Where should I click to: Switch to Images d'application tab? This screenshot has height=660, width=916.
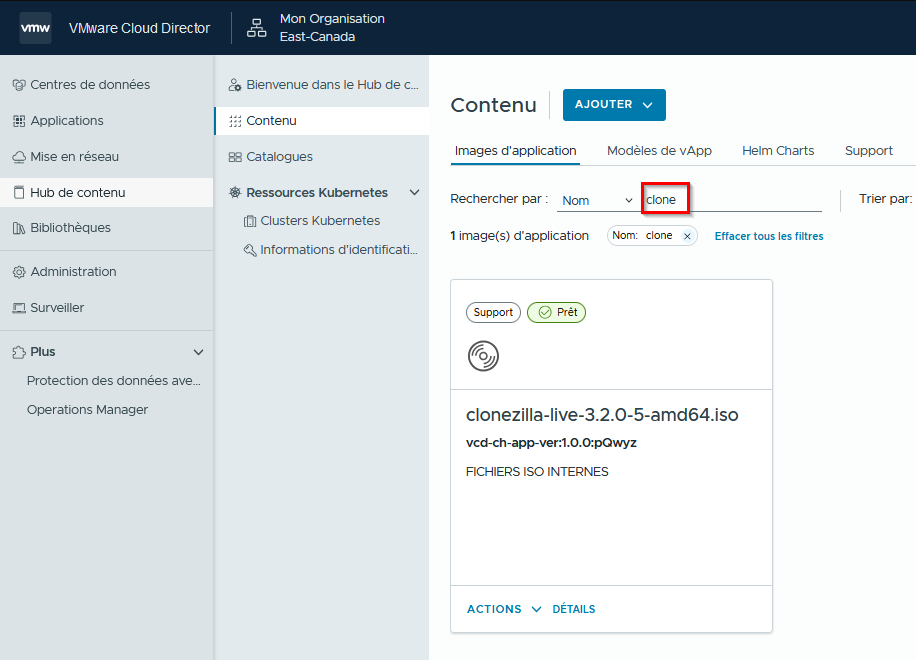[515, 151]
